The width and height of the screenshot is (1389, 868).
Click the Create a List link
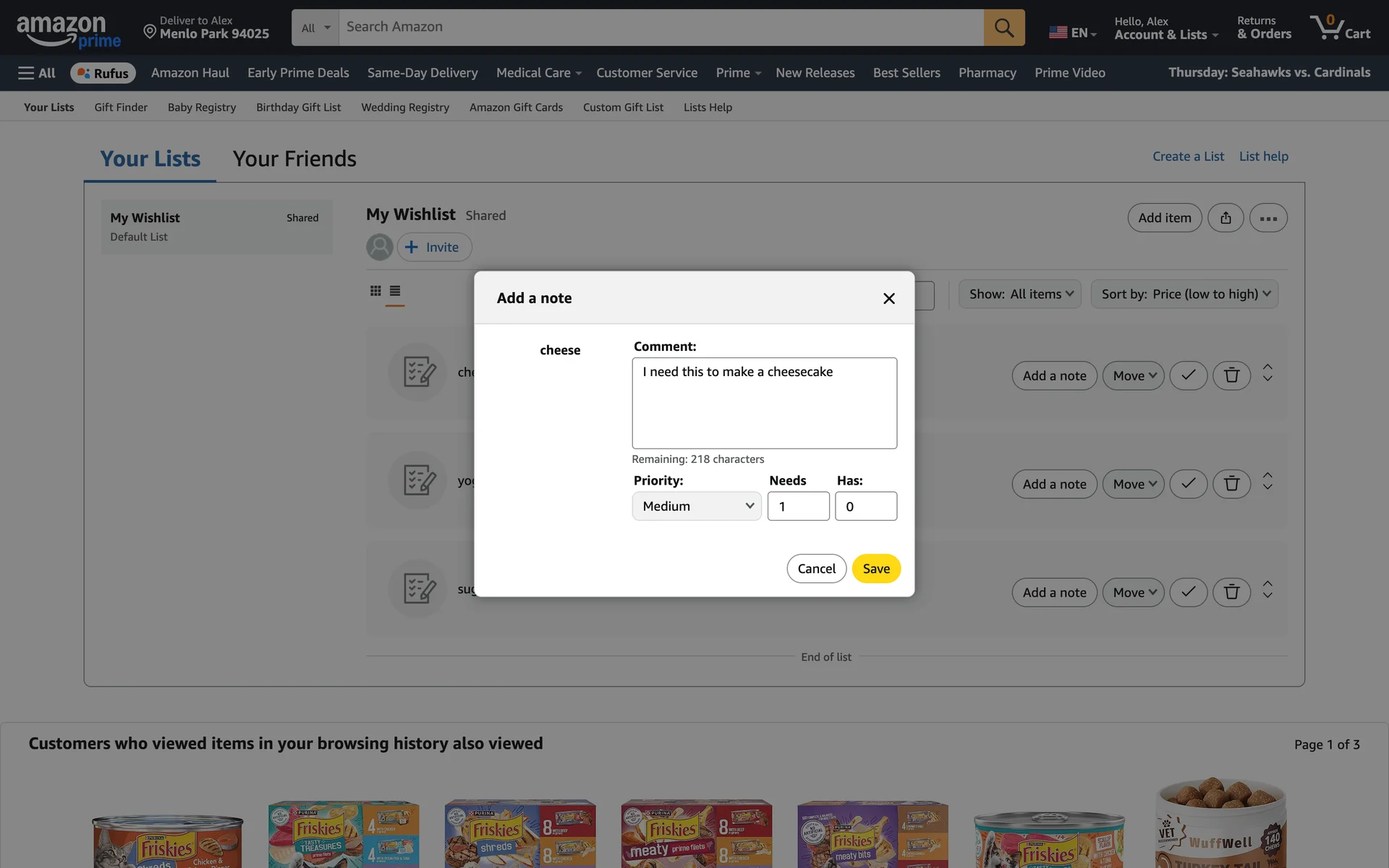point(1188,156)
